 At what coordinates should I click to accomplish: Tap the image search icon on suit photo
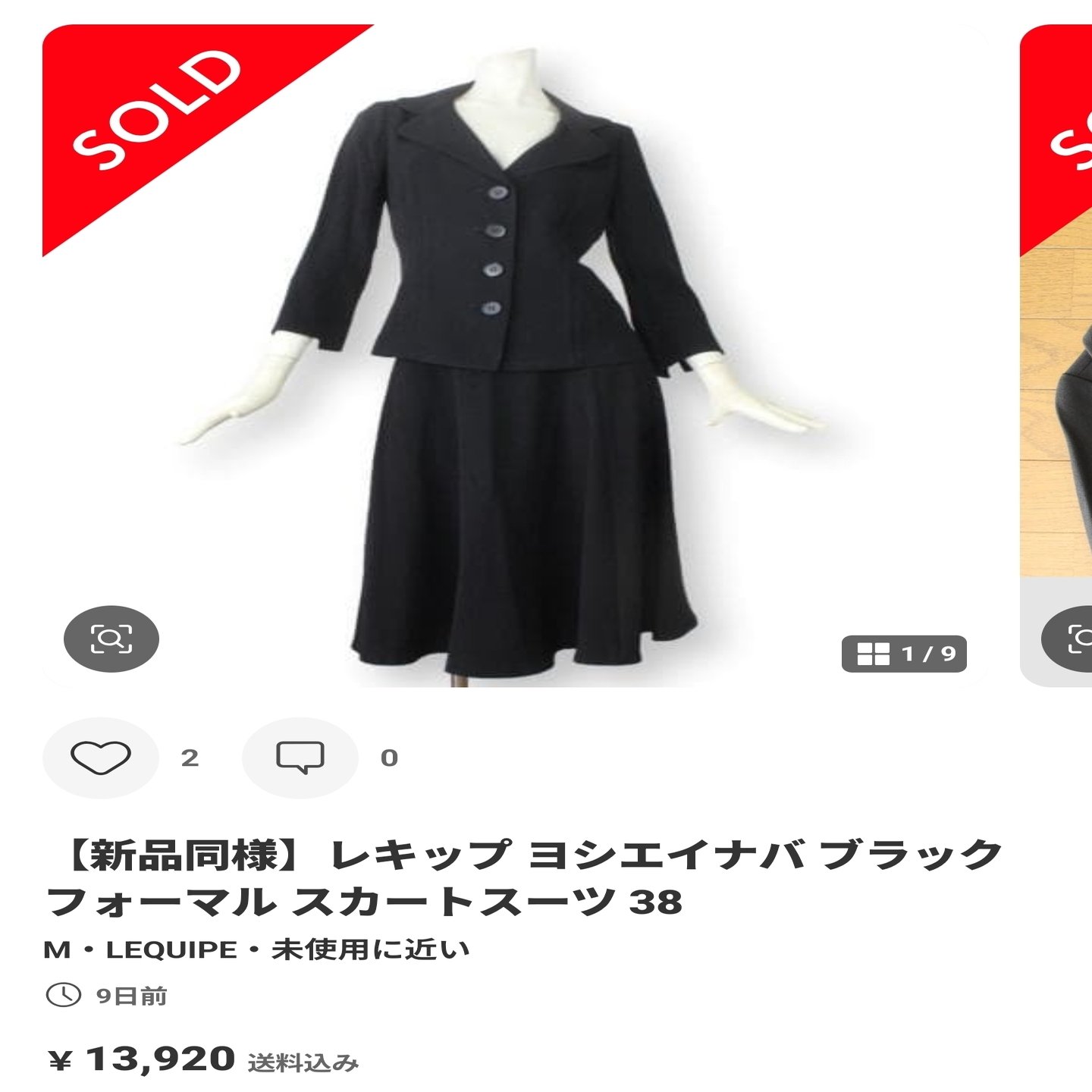pyautogui.click(x=111, y=639)
